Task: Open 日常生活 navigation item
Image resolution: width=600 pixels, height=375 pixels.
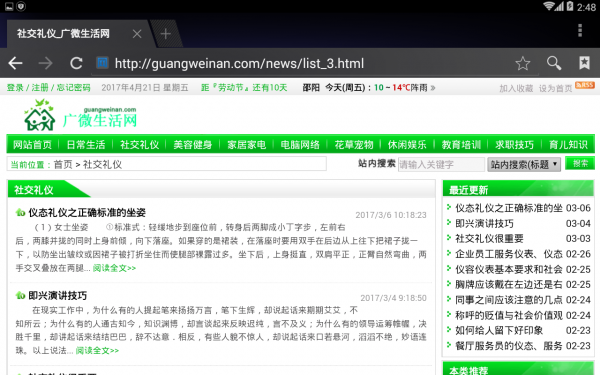Action: pos(86,145)
